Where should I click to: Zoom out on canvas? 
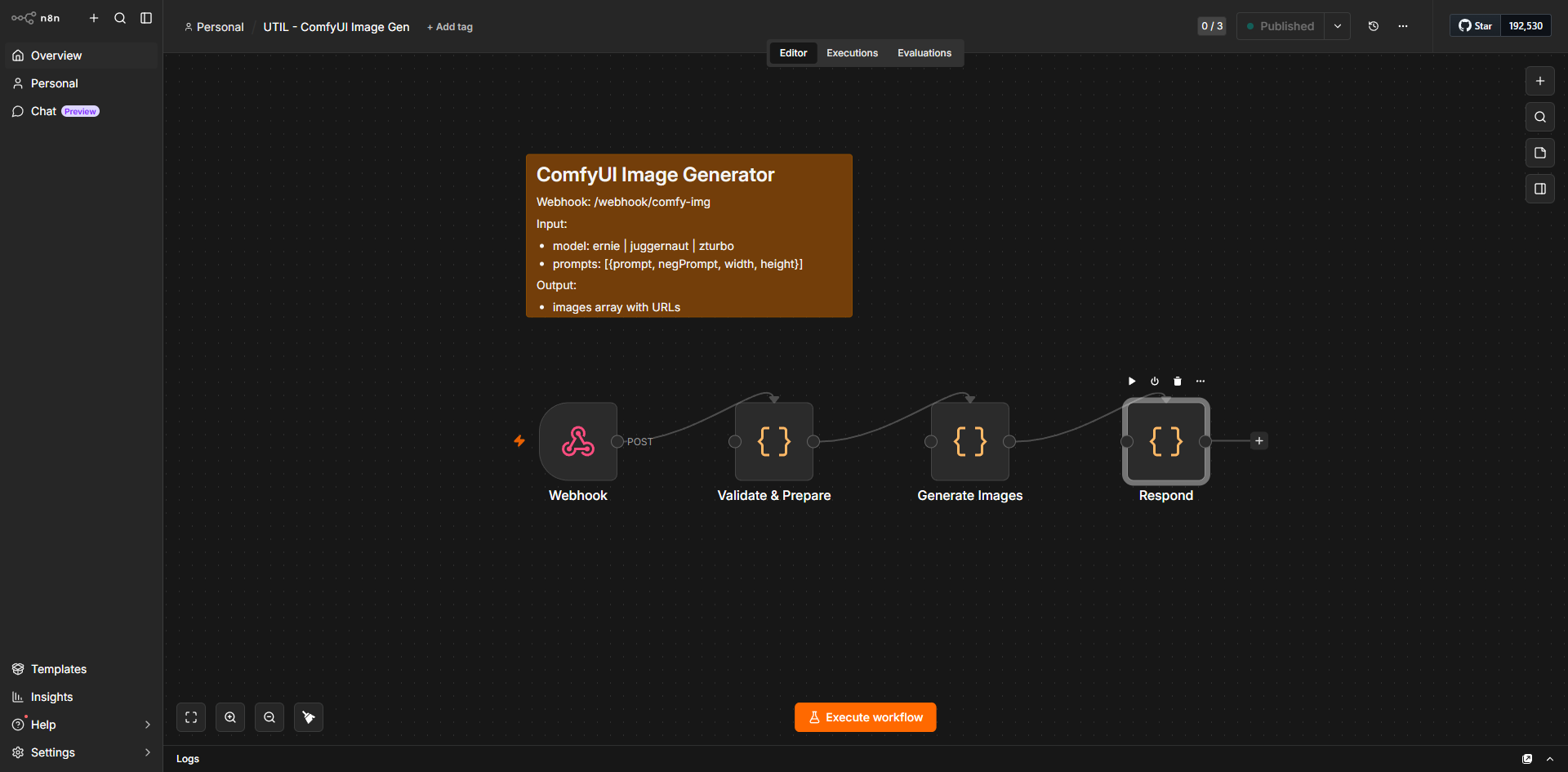point(269,717)
